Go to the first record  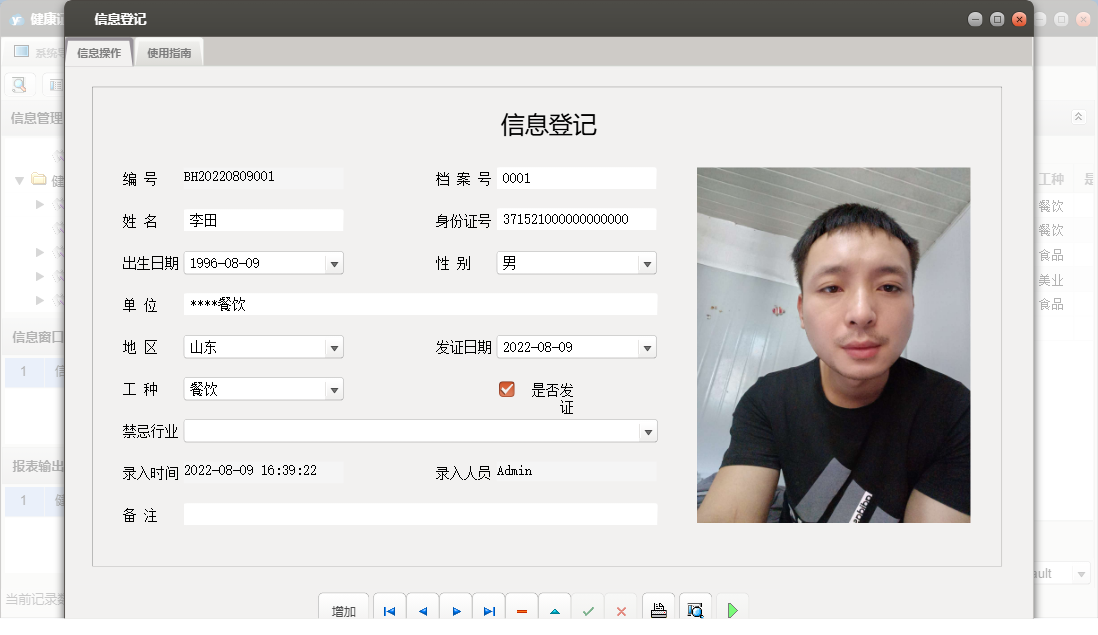pos(389,610)
